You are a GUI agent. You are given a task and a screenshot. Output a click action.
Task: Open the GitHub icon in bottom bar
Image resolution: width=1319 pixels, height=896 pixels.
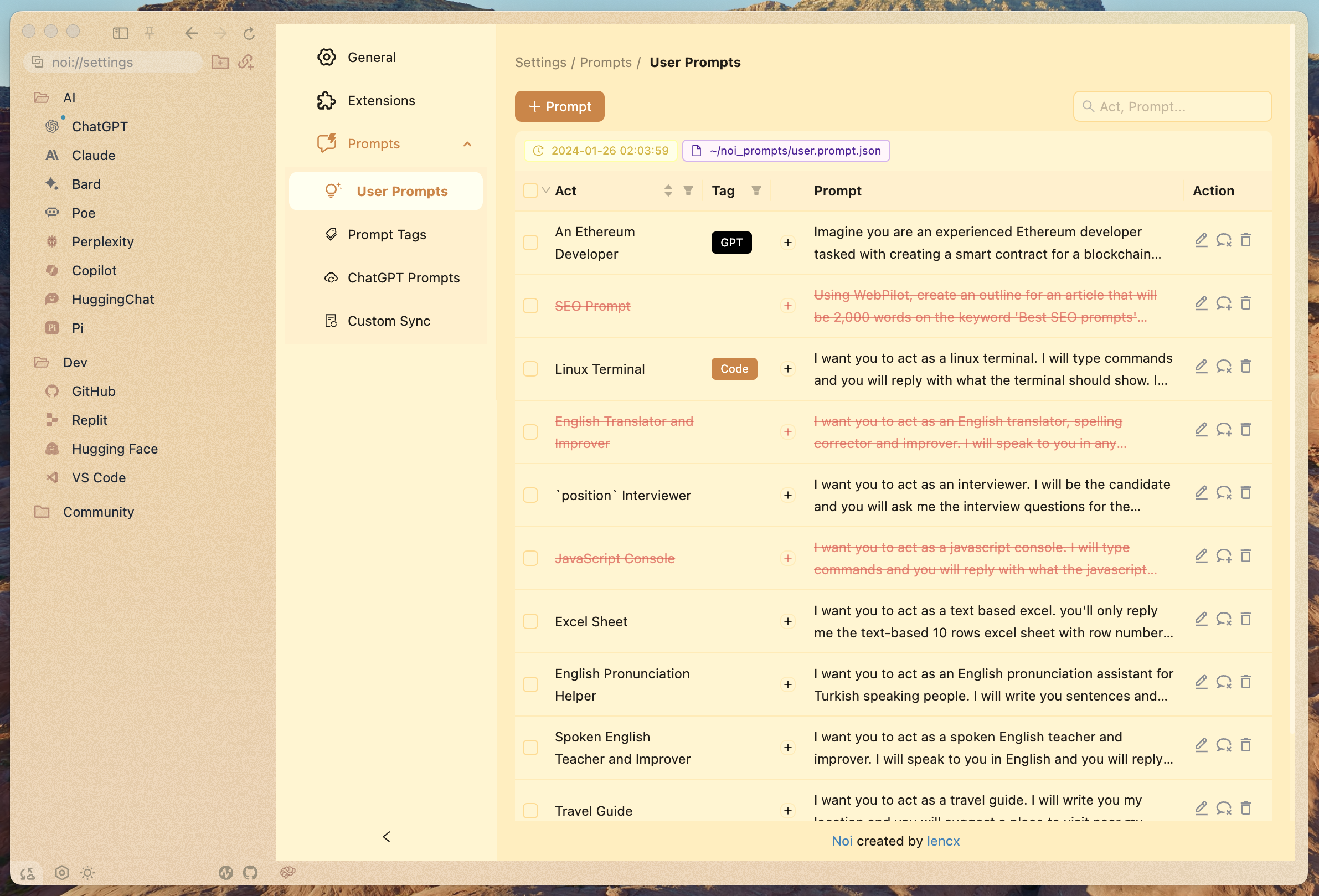pos(250,872)
